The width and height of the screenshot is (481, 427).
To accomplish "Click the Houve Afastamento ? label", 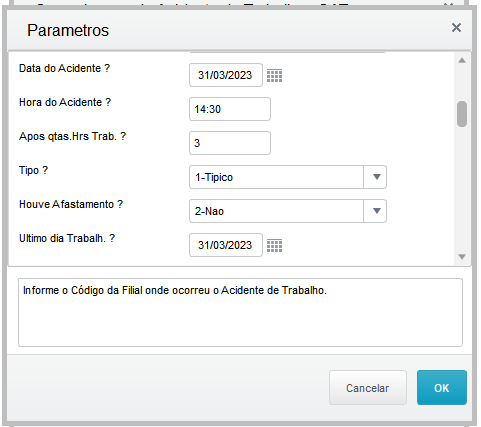I will pos(71,204).
